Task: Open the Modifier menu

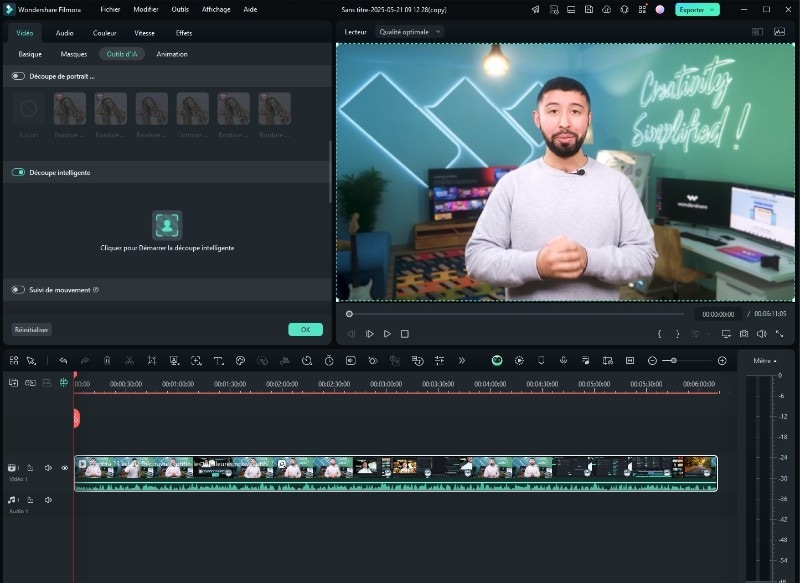Action: pos(146,9)
